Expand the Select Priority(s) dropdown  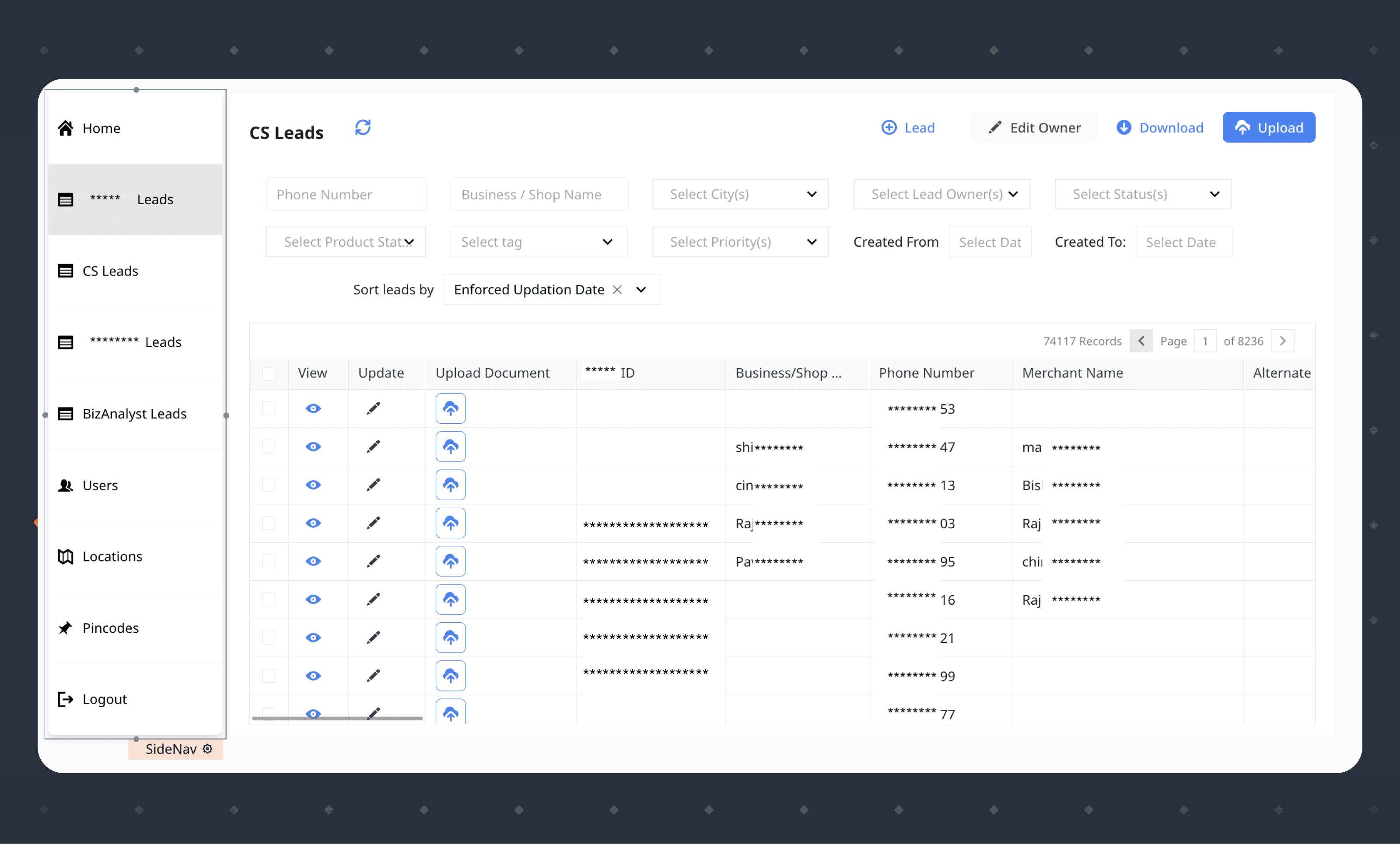pos(740,241)
